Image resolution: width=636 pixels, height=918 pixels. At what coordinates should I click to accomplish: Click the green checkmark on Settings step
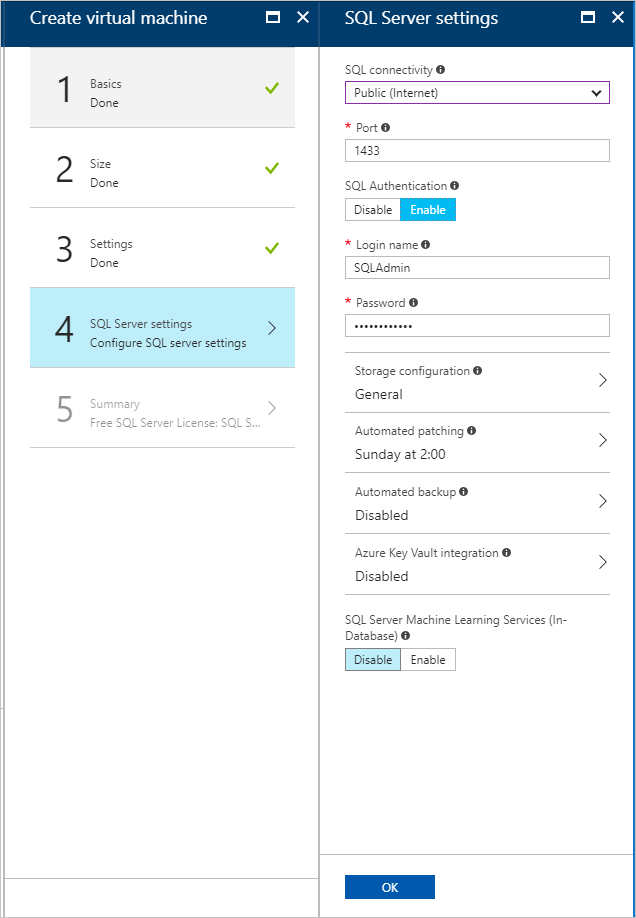coord(272,248)
